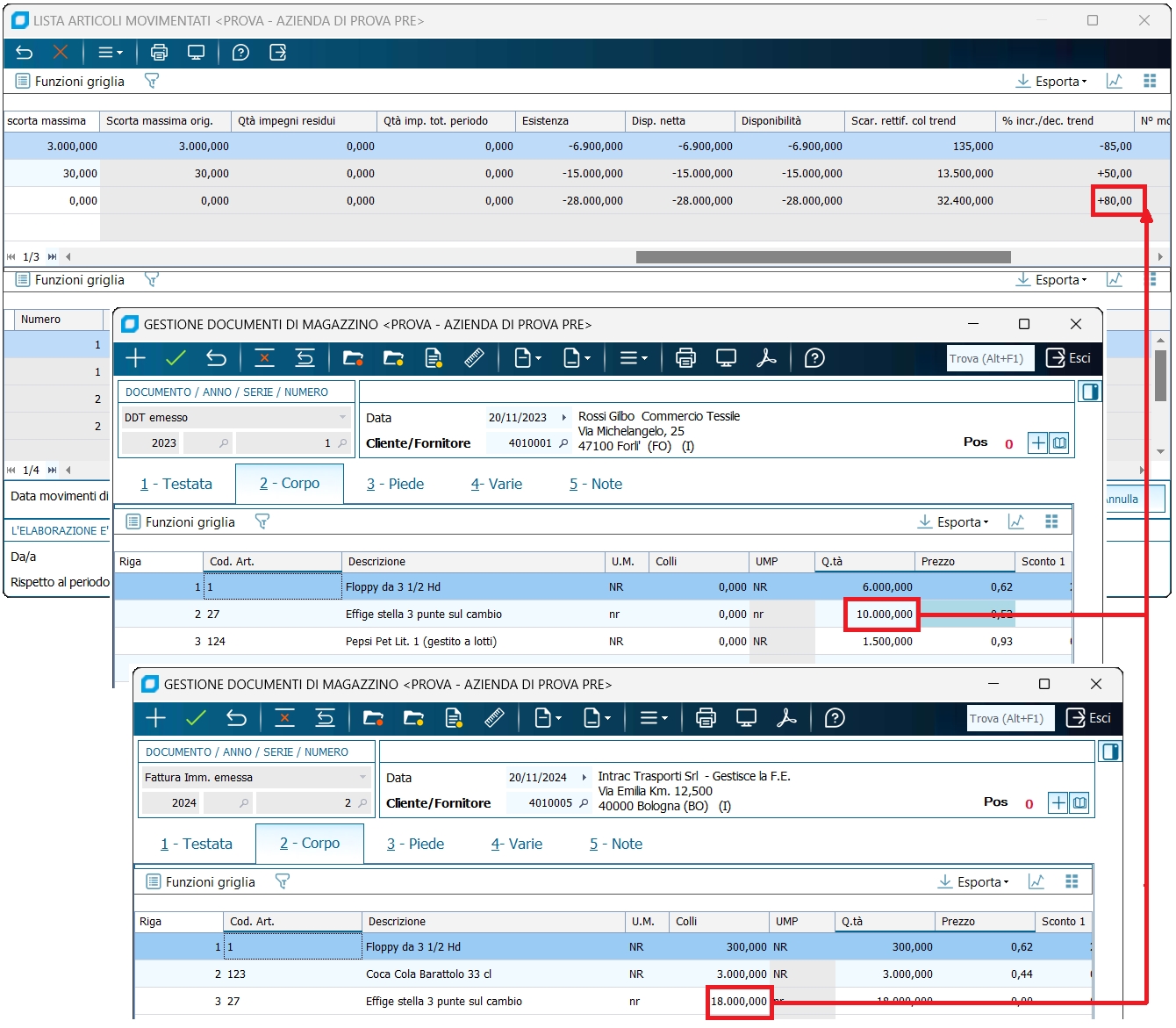Open the hamburger menu dropdown in DDT emesso toolbar

coord(633,358)
